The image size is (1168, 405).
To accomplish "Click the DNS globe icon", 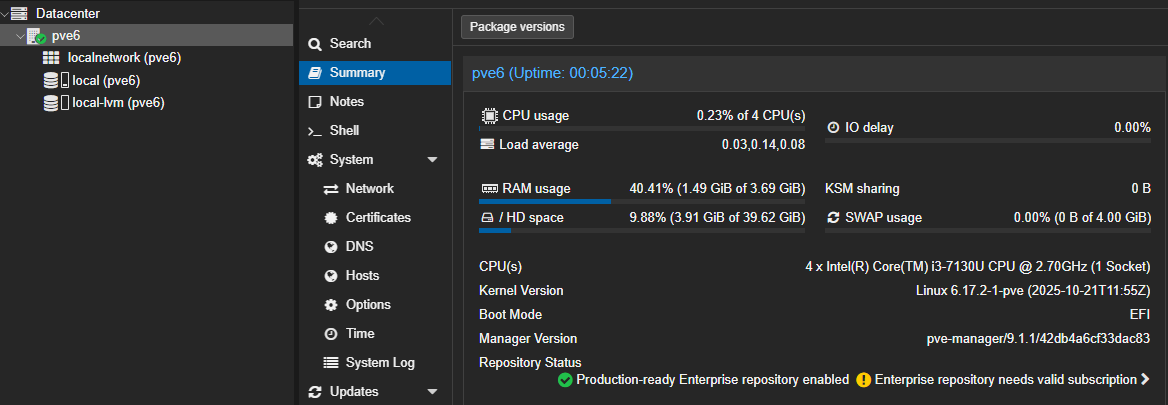I will tap(330, 247).
